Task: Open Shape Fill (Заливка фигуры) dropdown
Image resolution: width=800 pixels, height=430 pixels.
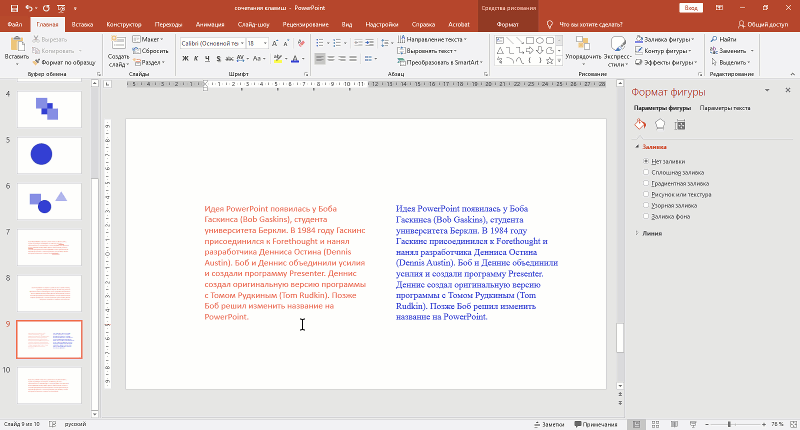Action: [665, 39]
